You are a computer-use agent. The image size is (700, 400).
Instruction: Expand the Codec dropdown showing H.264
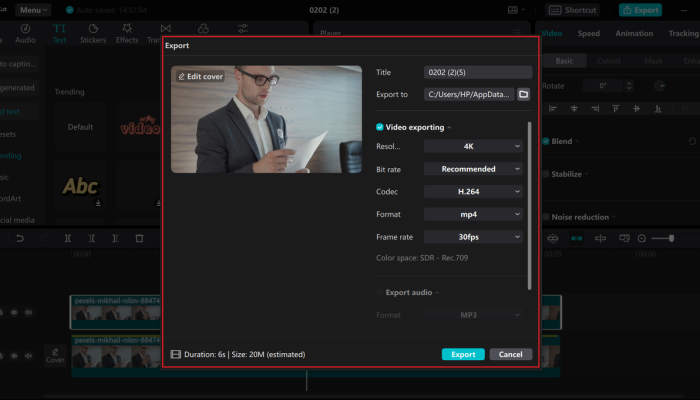point(473,191)
